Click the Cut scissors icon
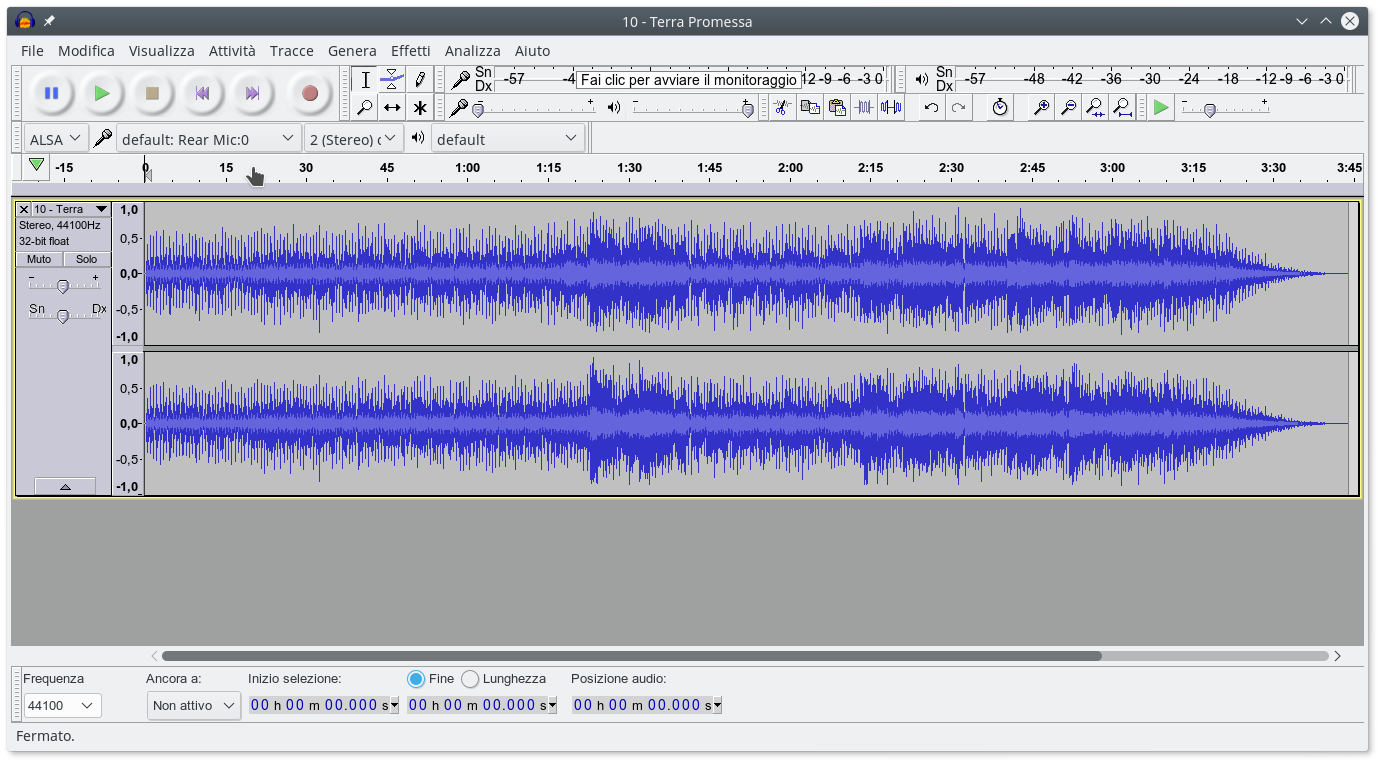1381x764 pixels. tap(782, 107)
